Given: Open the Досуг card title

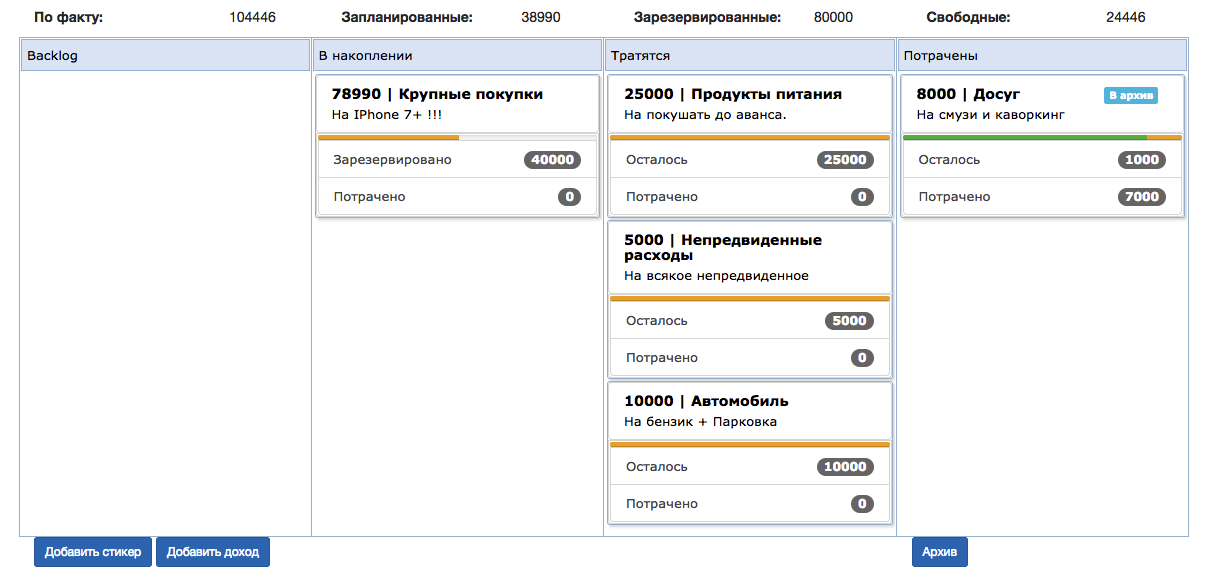Looking at the screenshot, I should click(968, 94).
